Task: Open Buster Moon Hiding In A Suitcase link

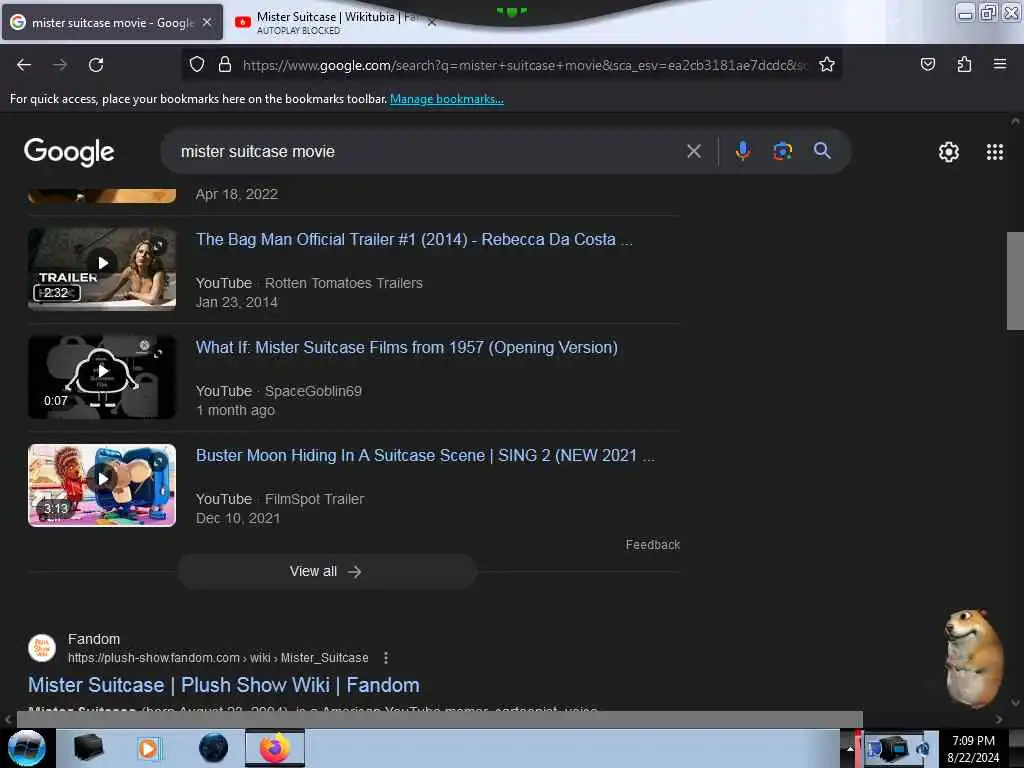Action: click(x=425, y=455)
